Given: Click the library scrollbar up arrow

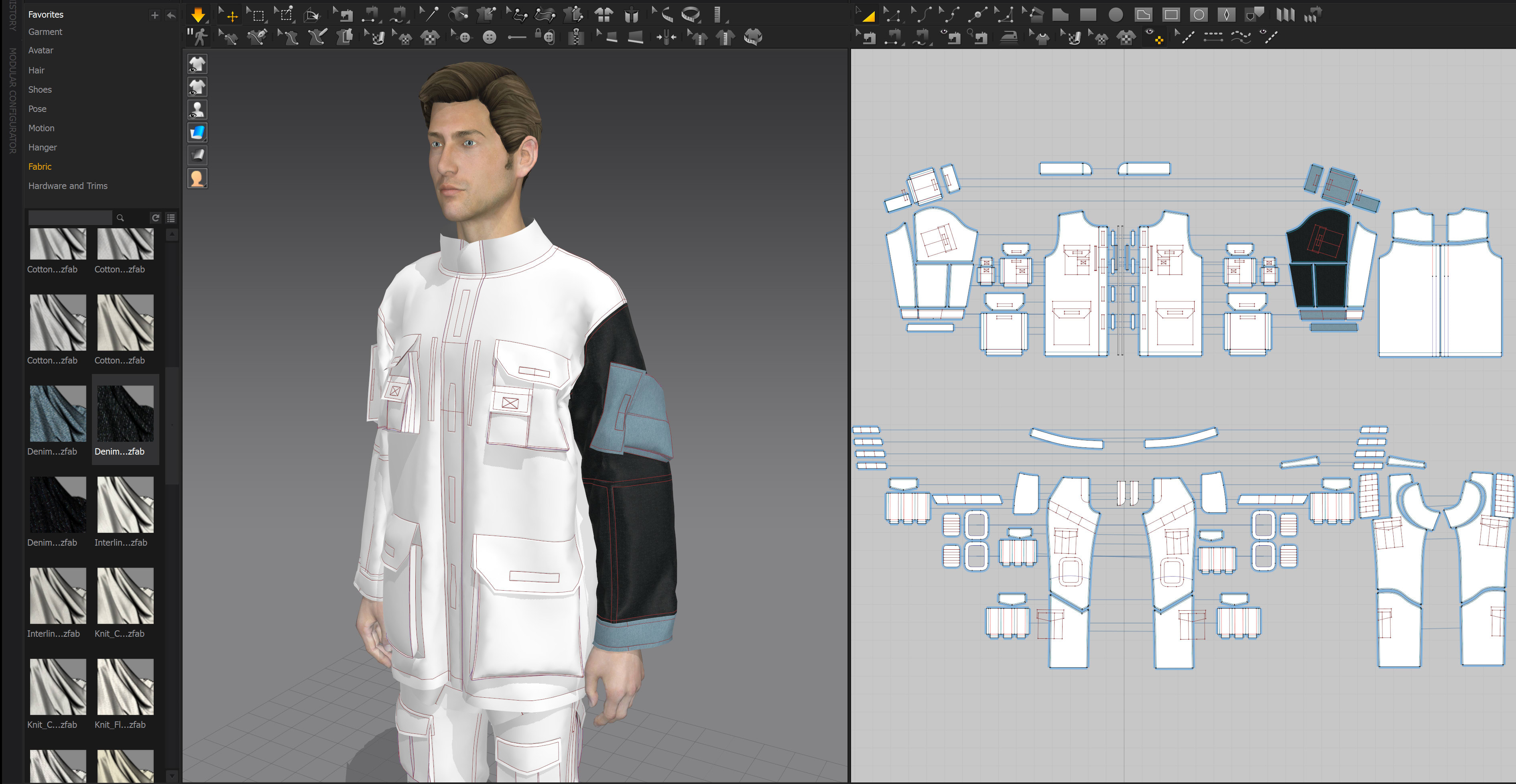Looking at the screenshot, I should (172, 235).
